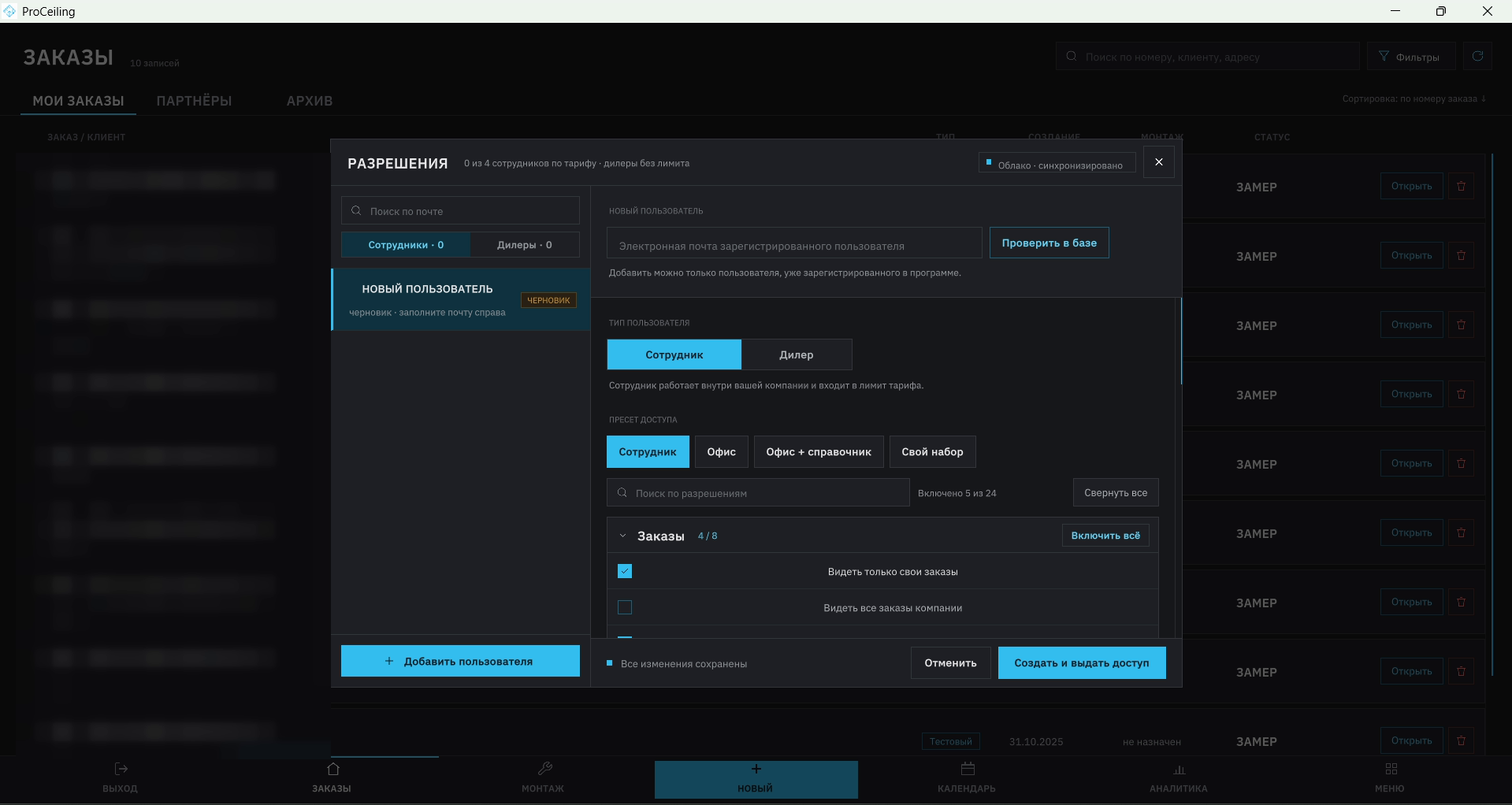
Task: Click Проверить в базе button
Action: [x=1049, y=243]
